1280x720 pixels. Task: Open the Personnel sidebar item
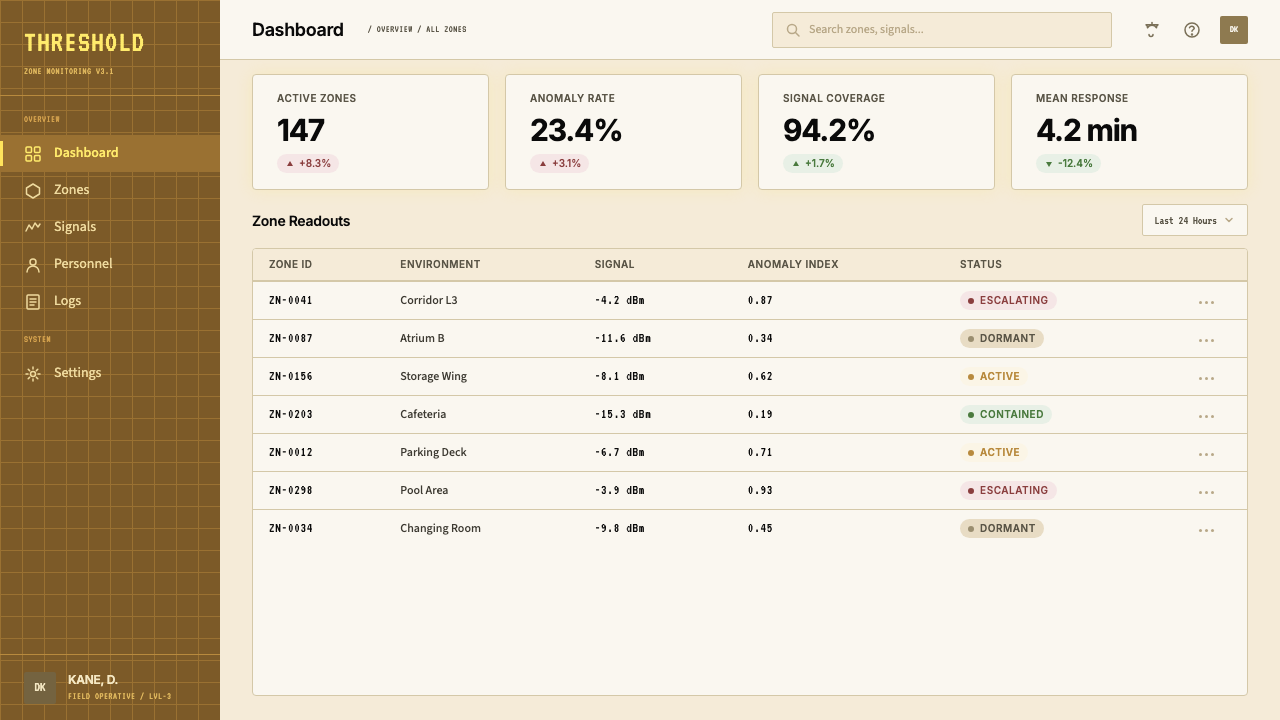click(x=110, y=264)
